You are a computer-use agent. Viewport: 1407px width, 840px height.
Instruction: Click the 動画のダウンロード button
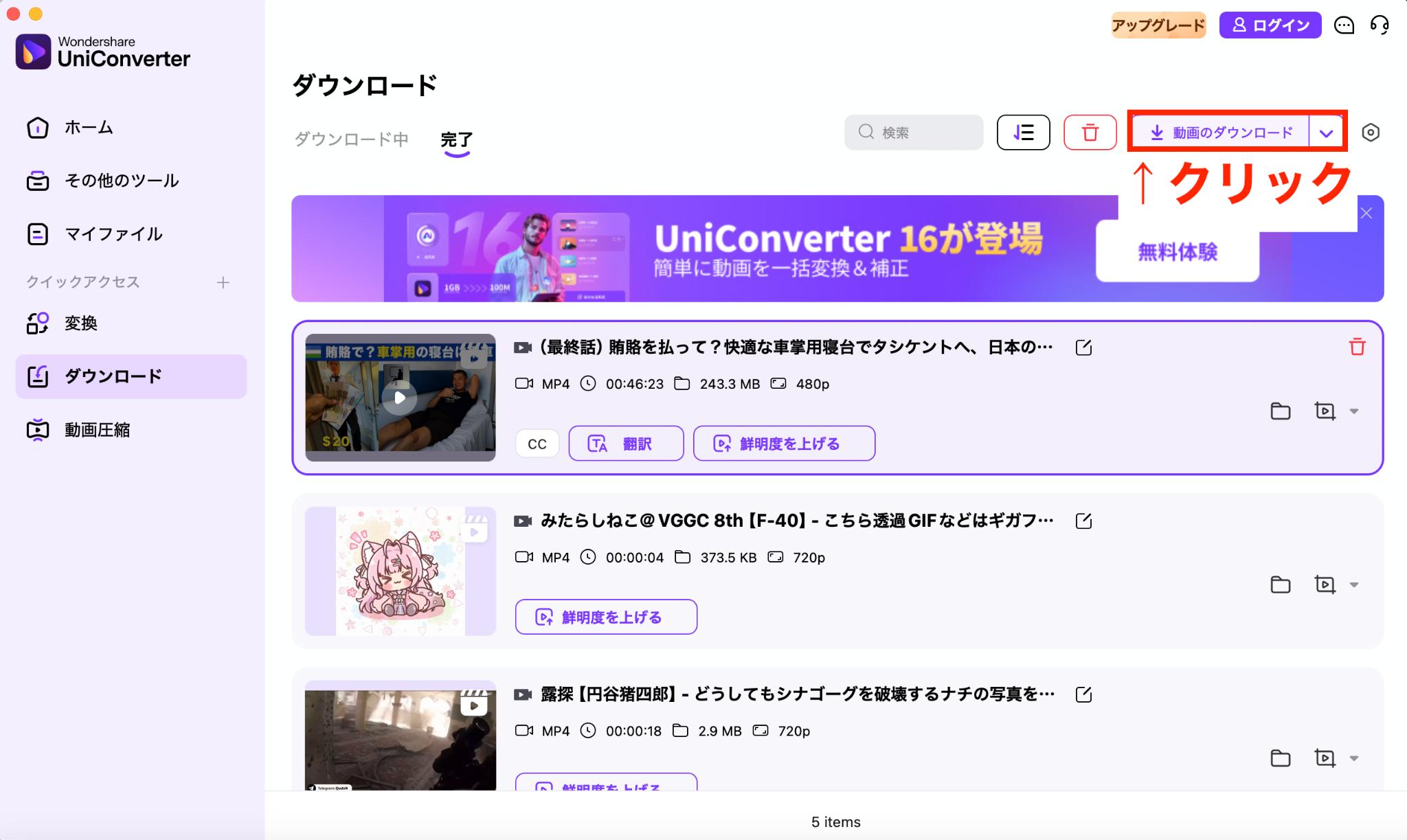[1221, 132]
